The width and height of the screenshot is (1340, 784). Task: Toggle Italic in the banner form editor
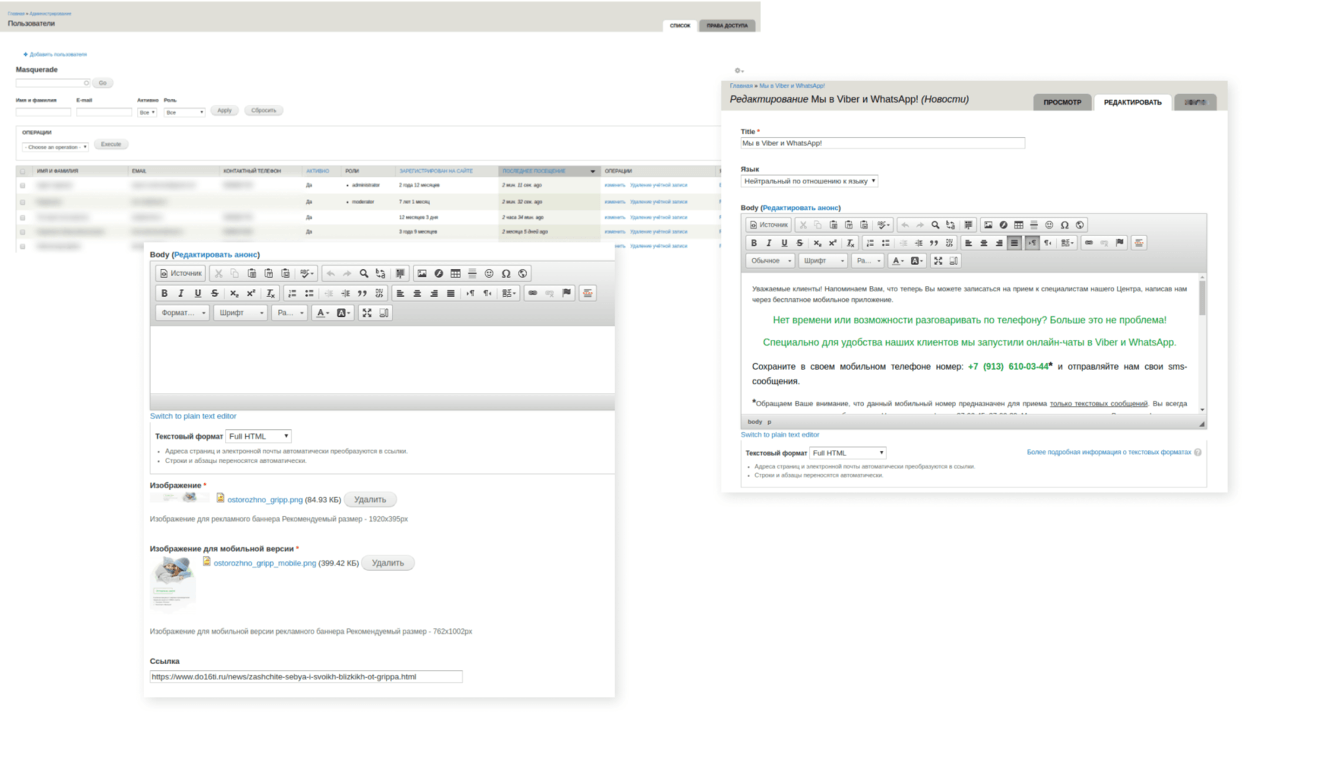181,293
